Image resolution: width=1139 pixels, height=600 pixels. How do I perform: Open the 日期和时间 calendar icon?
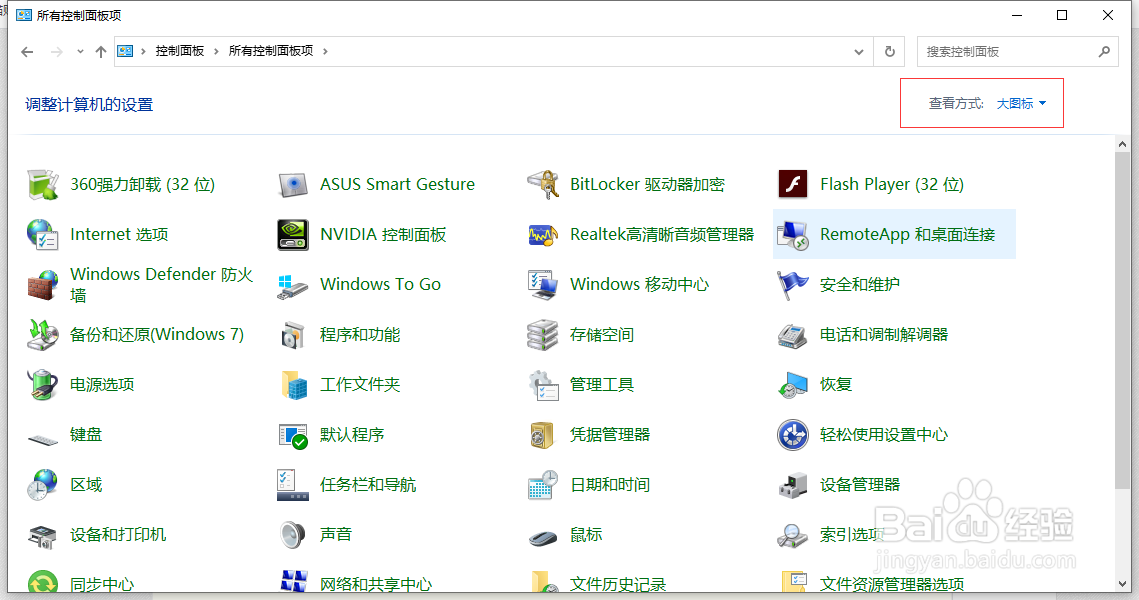(x=543, y=485)
